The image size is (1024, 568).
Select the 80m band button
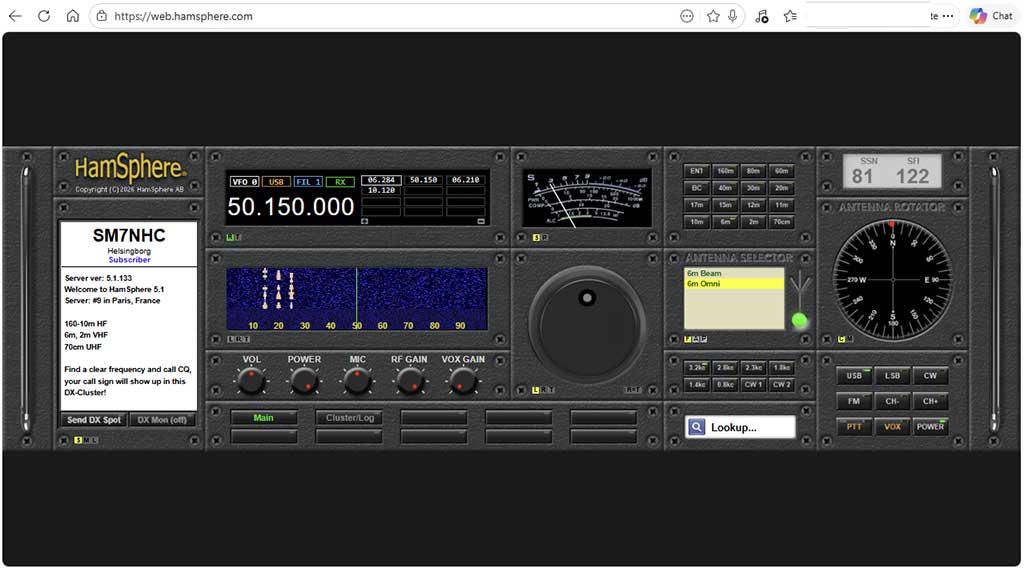point(753,171)
